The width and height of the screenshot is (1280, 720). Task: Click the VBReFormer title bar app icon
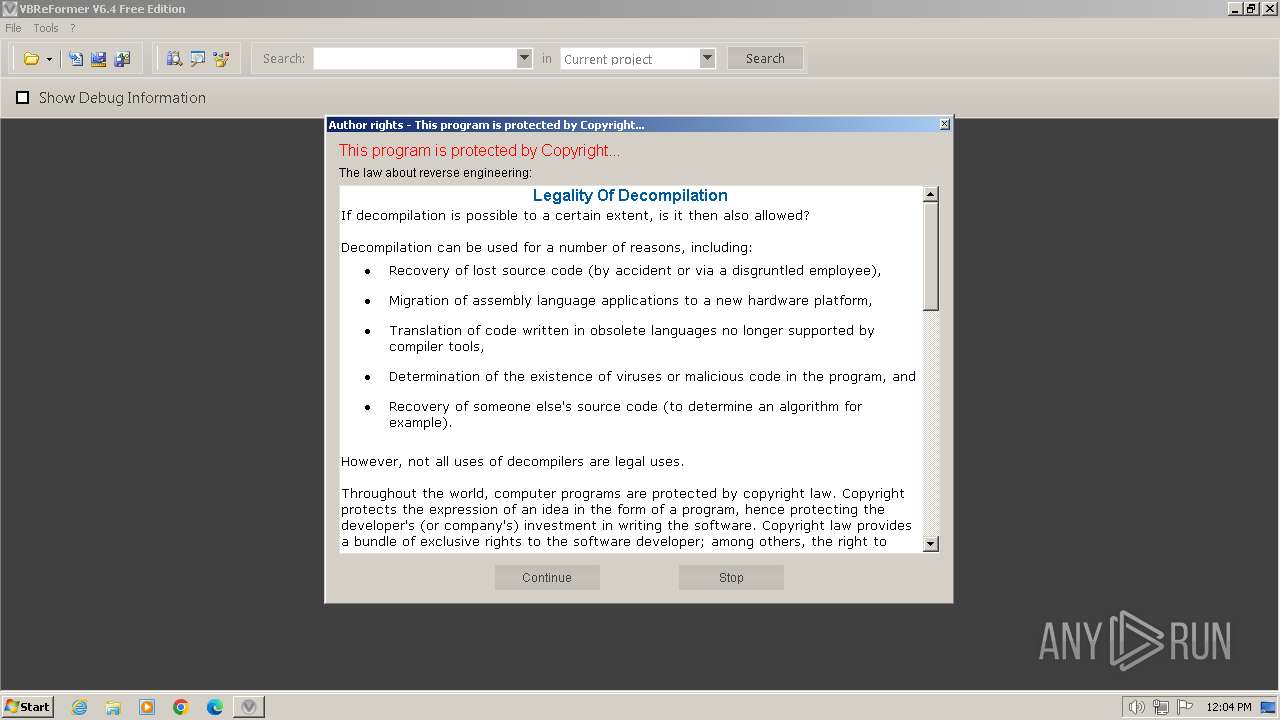(x=10, y=9)
